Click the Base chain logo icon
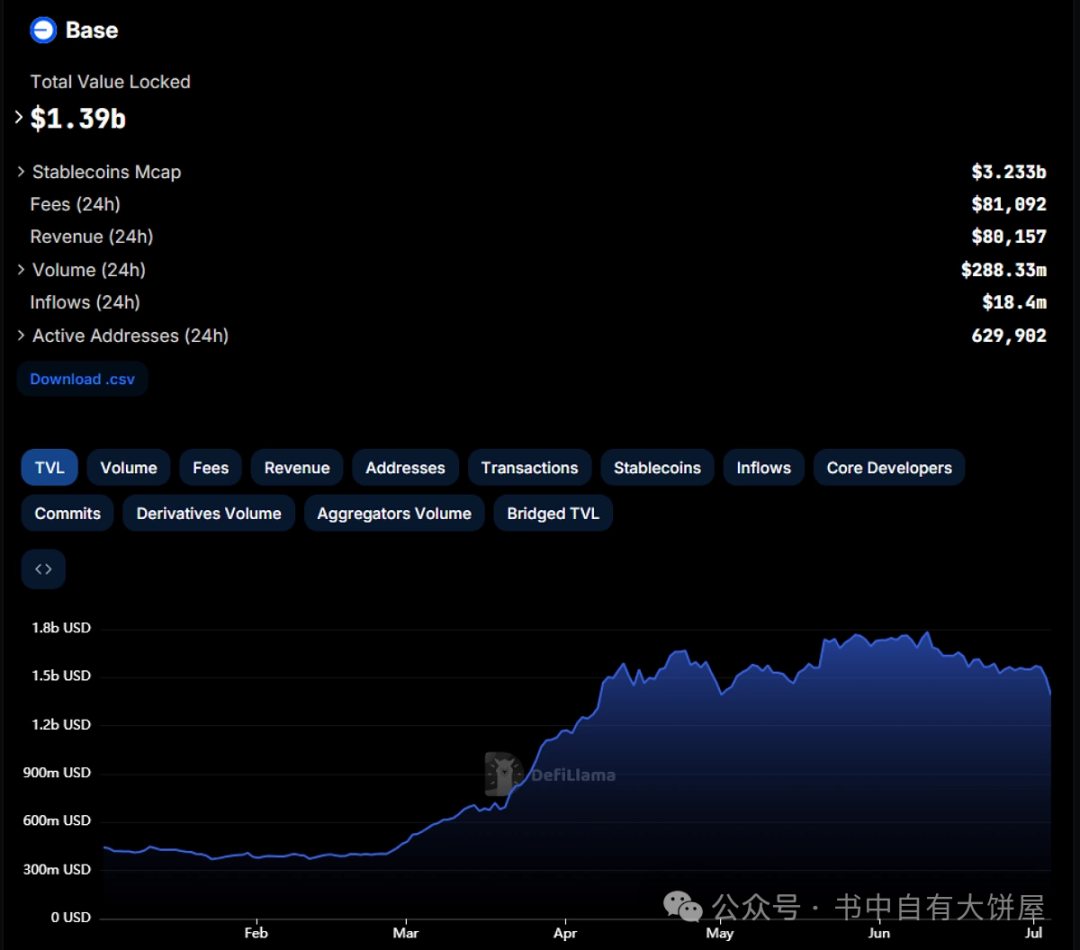The height and width of the screenshot is (950, 1080). (43, 30)
